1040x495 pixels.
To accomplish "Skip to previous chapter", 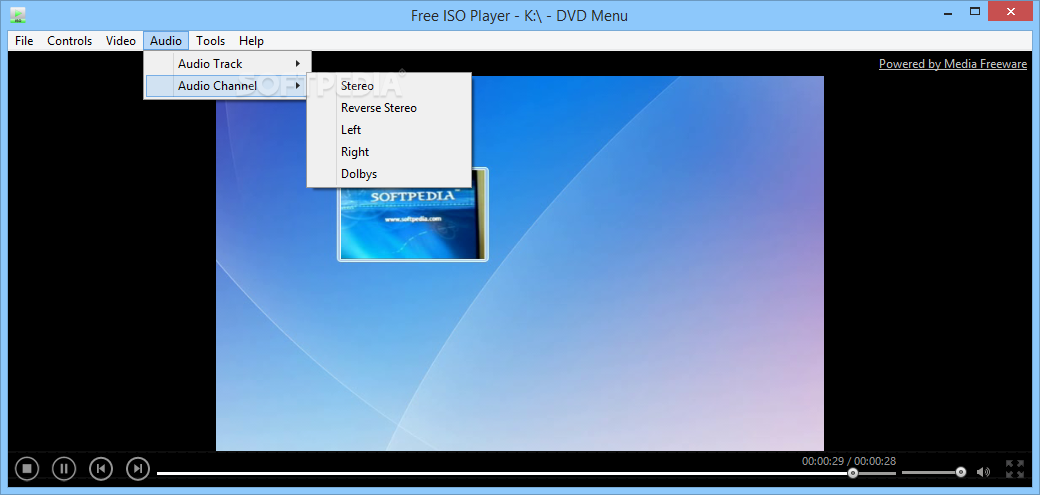I will pos(101,469).
